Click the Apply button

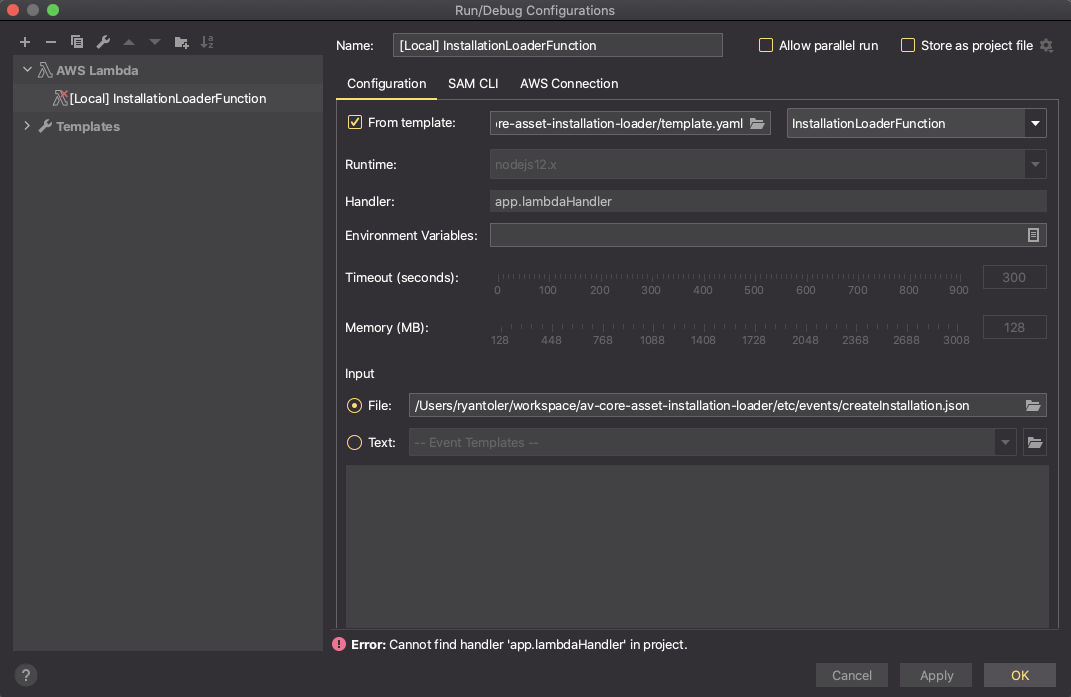[x=936, y=675]
